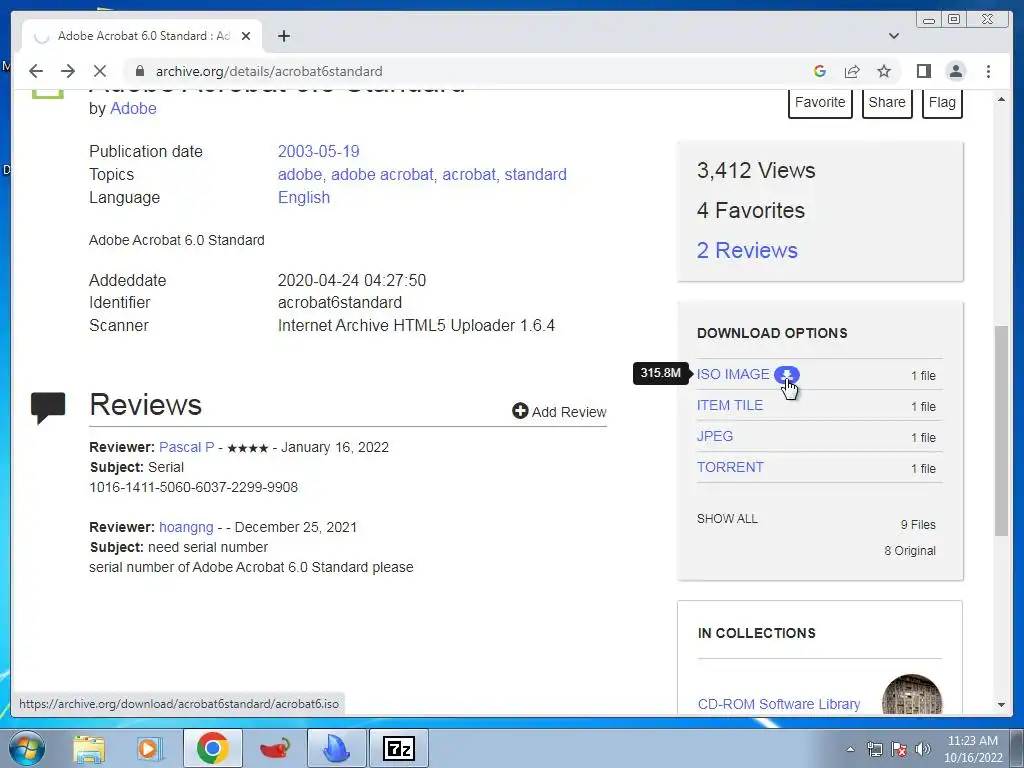Click the CD-ROM Software Library thumbnail
This screenshot has width=1024, height=768.
[912, 695]
